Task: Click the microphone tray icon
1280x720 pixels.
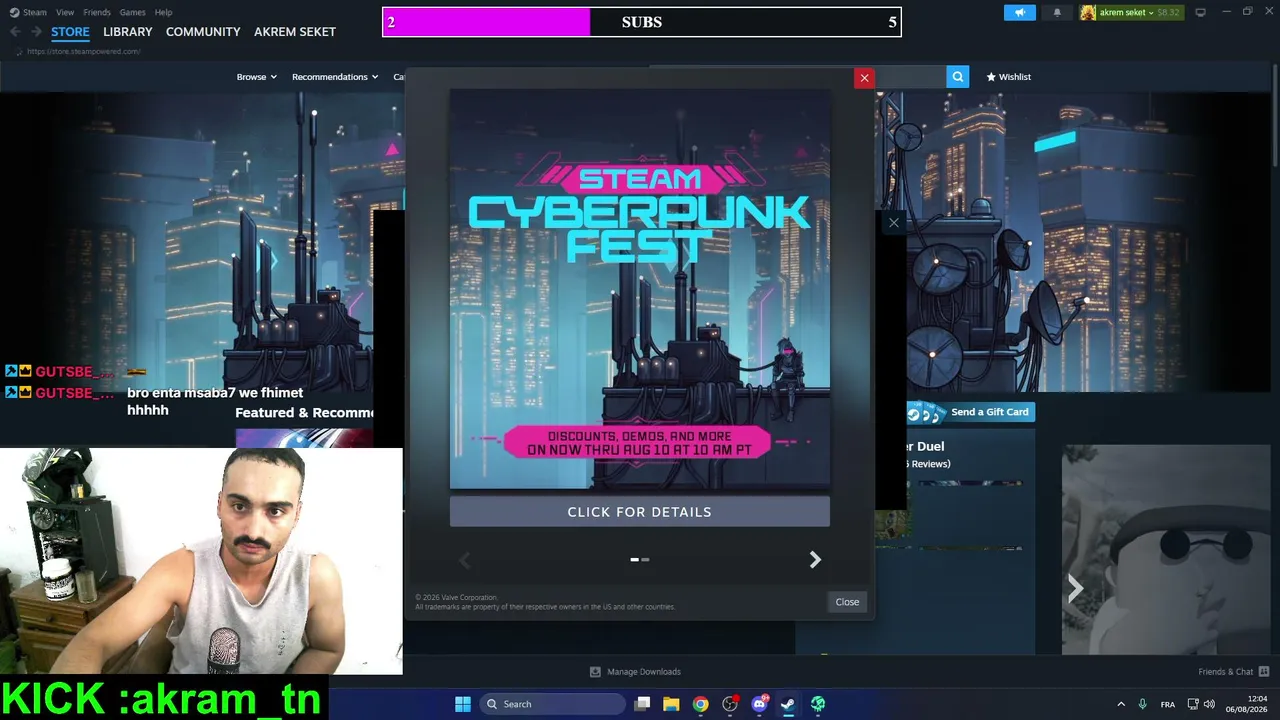Action: [1142, 704]
